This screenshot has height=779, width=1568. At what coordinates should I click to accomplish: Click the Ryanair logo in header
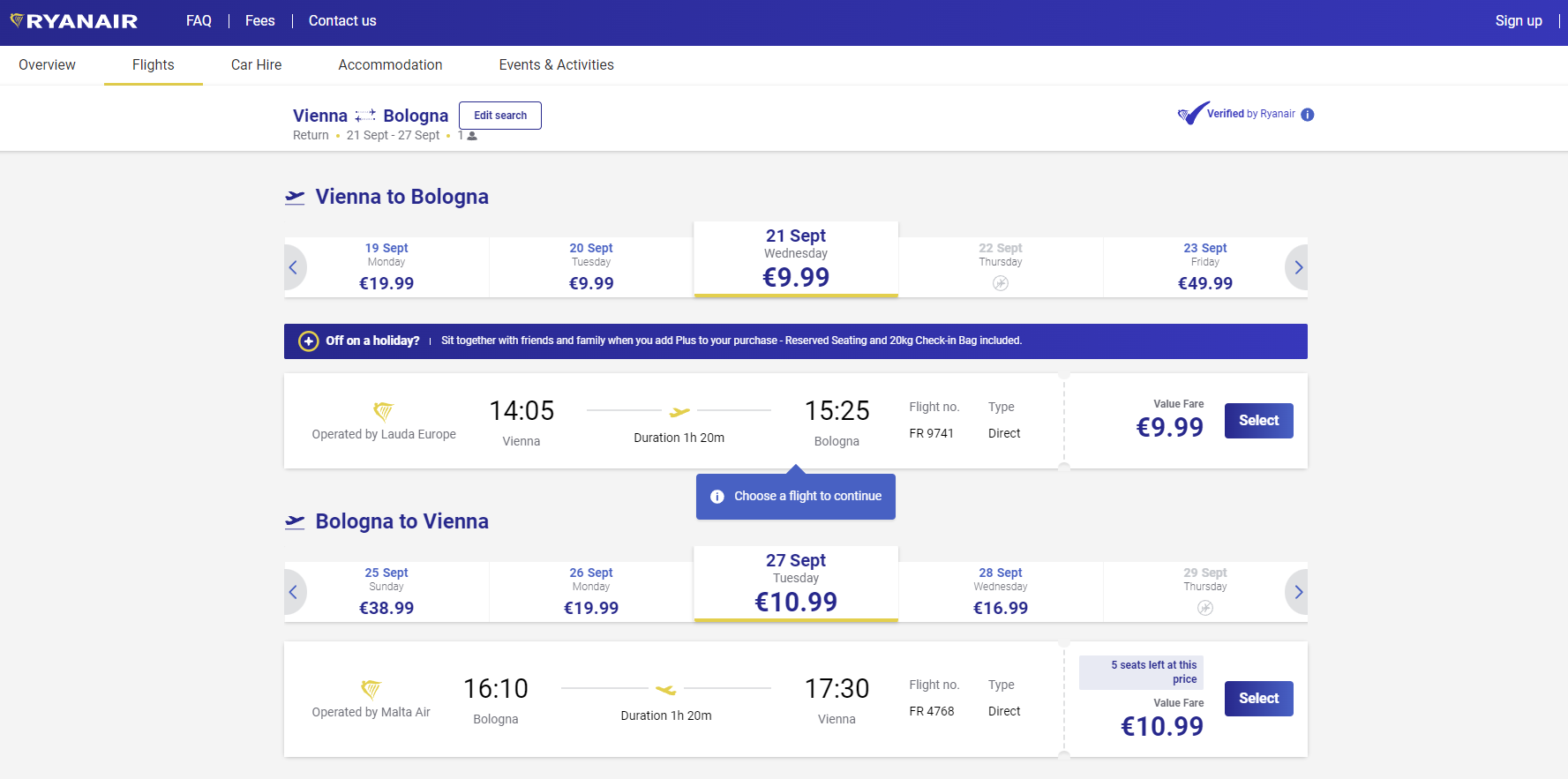click(x=74, y=21)
